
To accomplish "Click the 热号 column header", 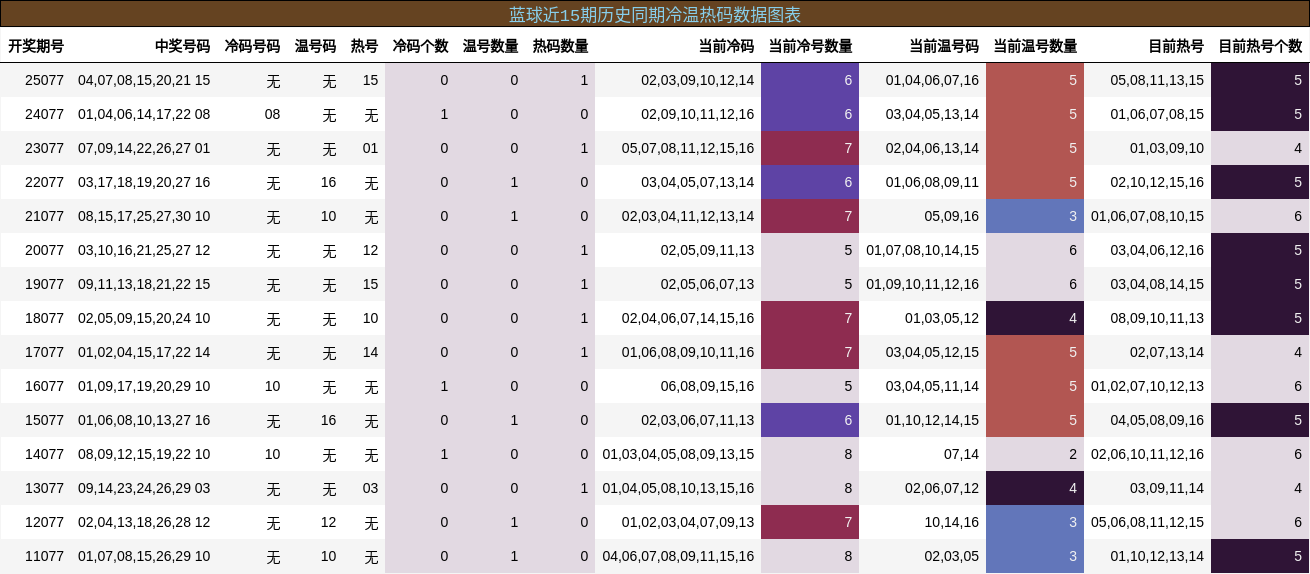I will [x=364, y=46].
